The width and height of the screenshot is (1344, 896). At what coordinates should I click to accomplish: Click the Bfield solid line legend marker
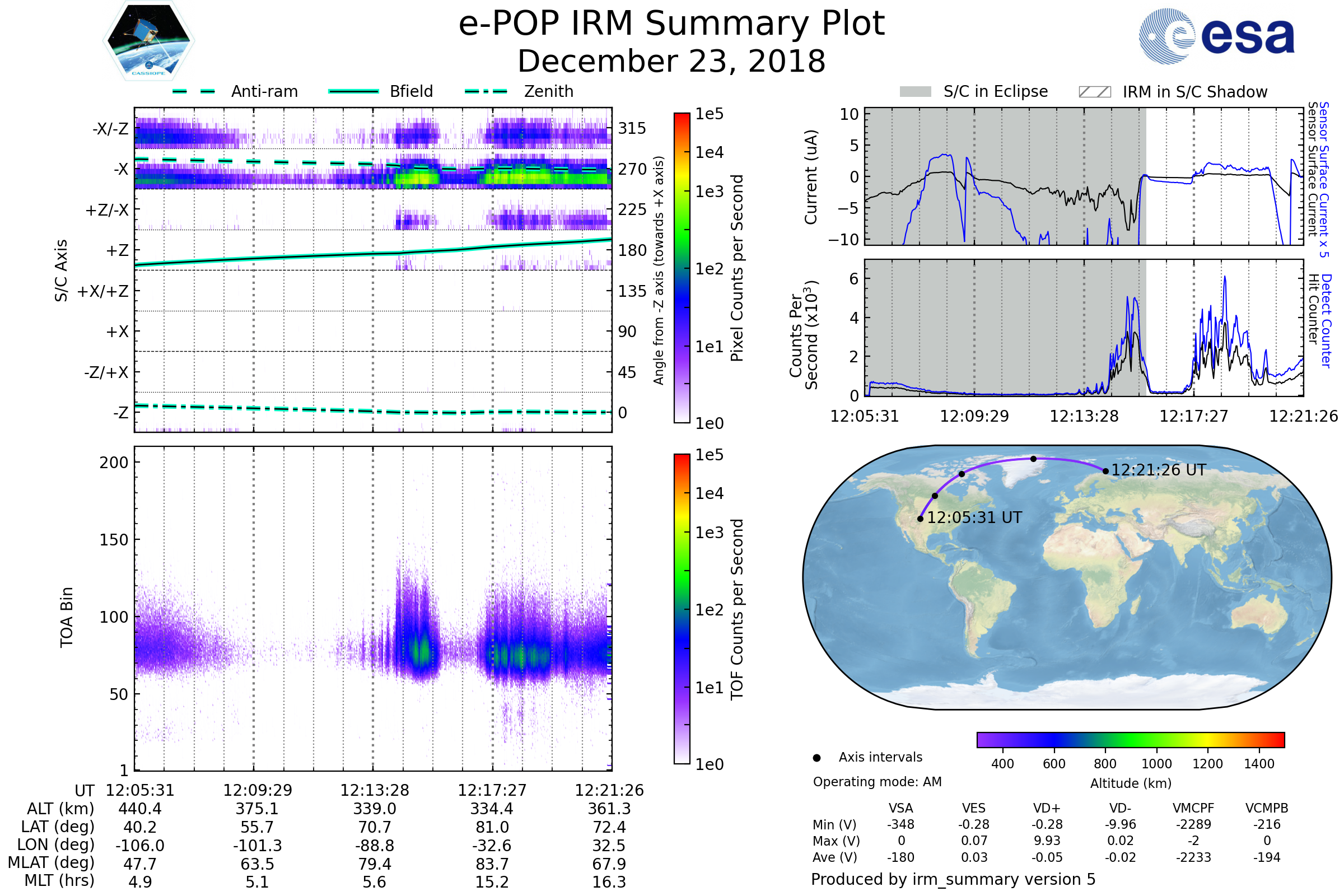353,91
